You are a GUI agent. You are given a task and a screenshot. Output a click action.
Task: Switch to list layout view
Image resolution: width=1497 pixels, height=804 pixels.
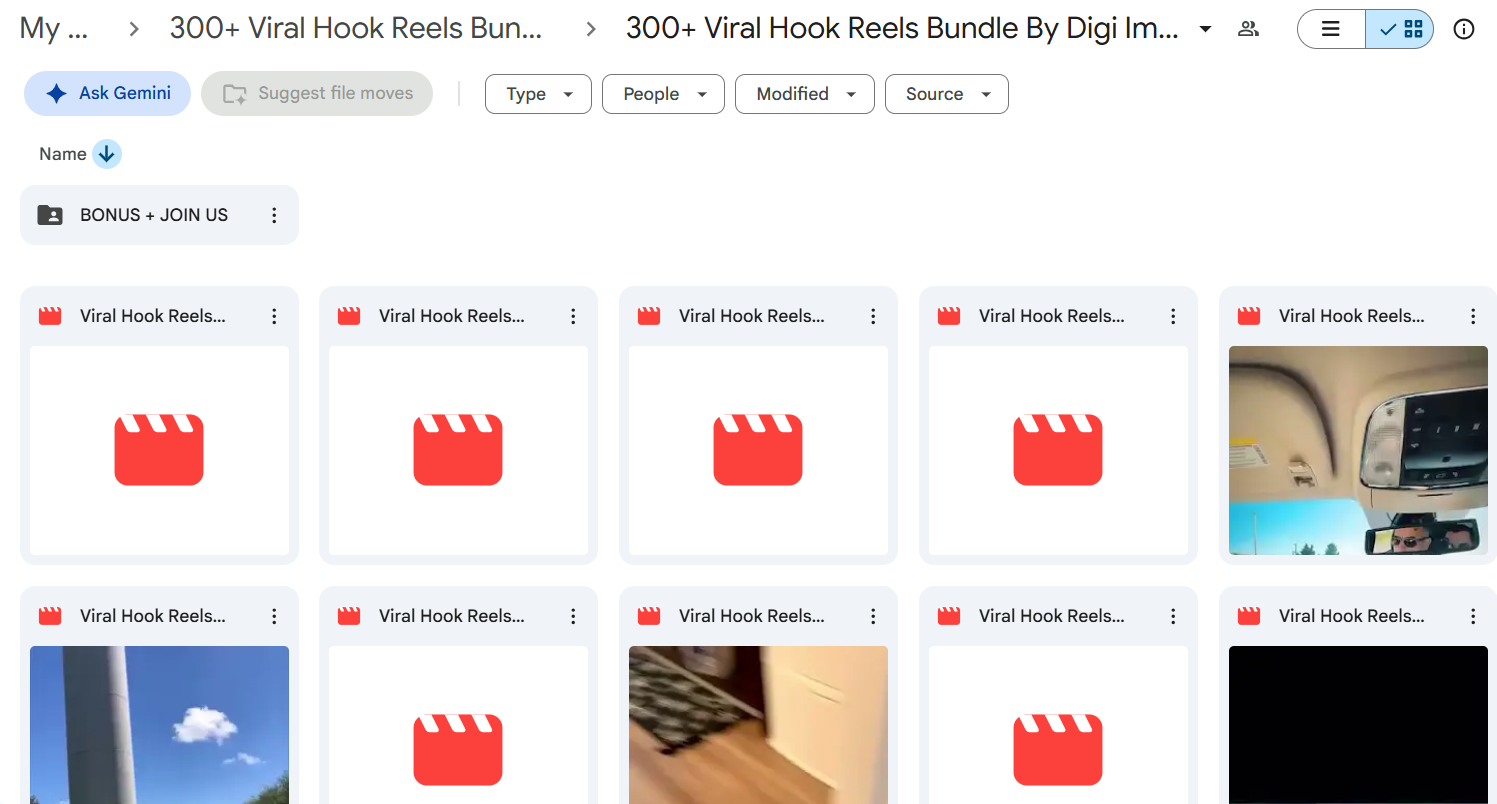tap(1331, 29)
